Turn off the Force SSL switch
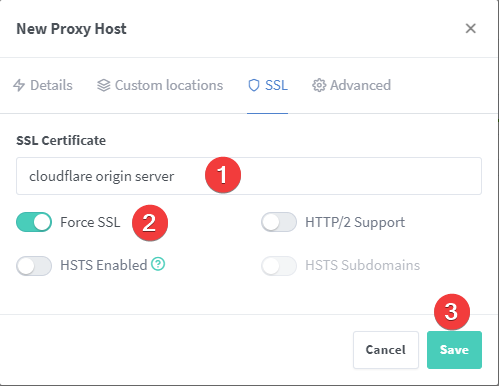This screenshot has height=386, width=499. pyautogui.click(x=34, y=222)
